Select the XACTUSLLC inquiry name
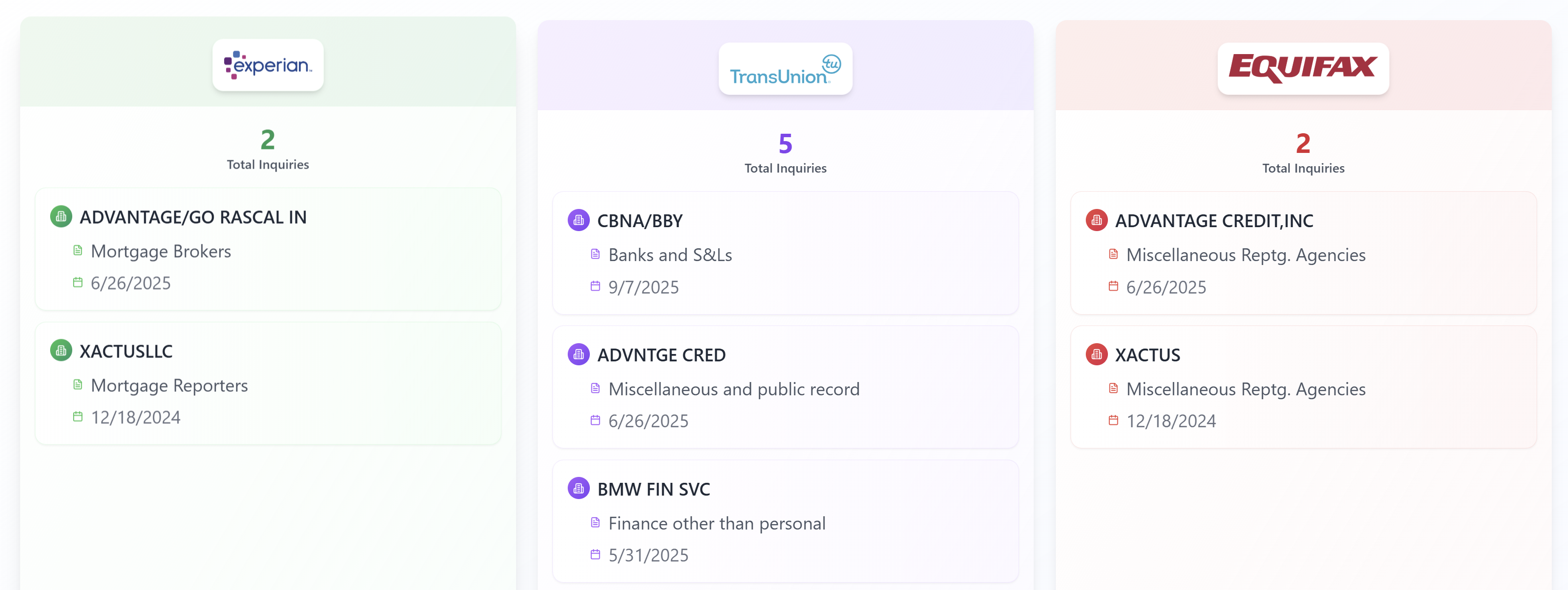This screenshot has height=590, width=1568. click(x=126, y=352)
